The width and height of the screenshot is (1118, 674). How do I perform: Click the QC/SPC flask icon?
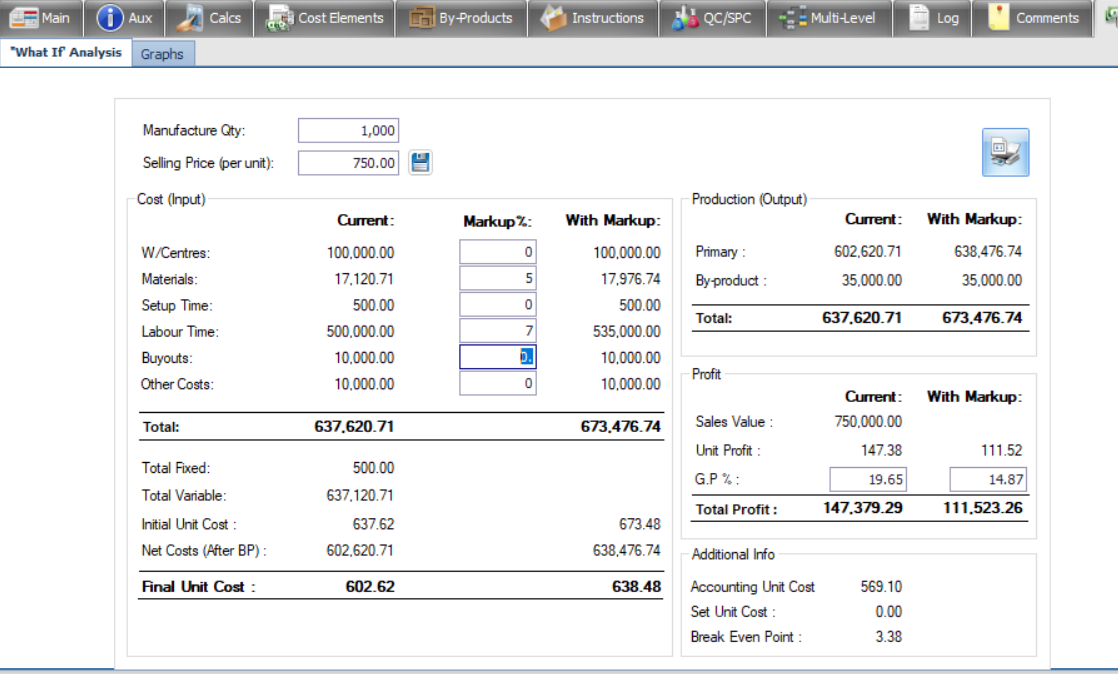point(685,18)
